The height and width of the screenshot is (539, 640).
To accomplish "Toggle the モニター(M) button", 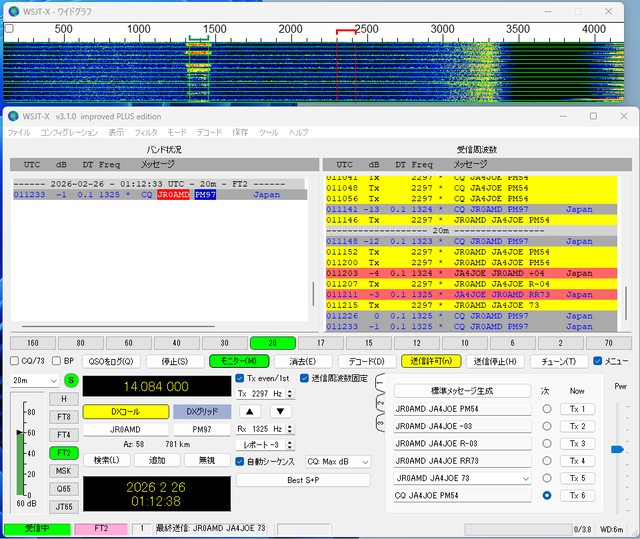I will [x=239, y=362].
